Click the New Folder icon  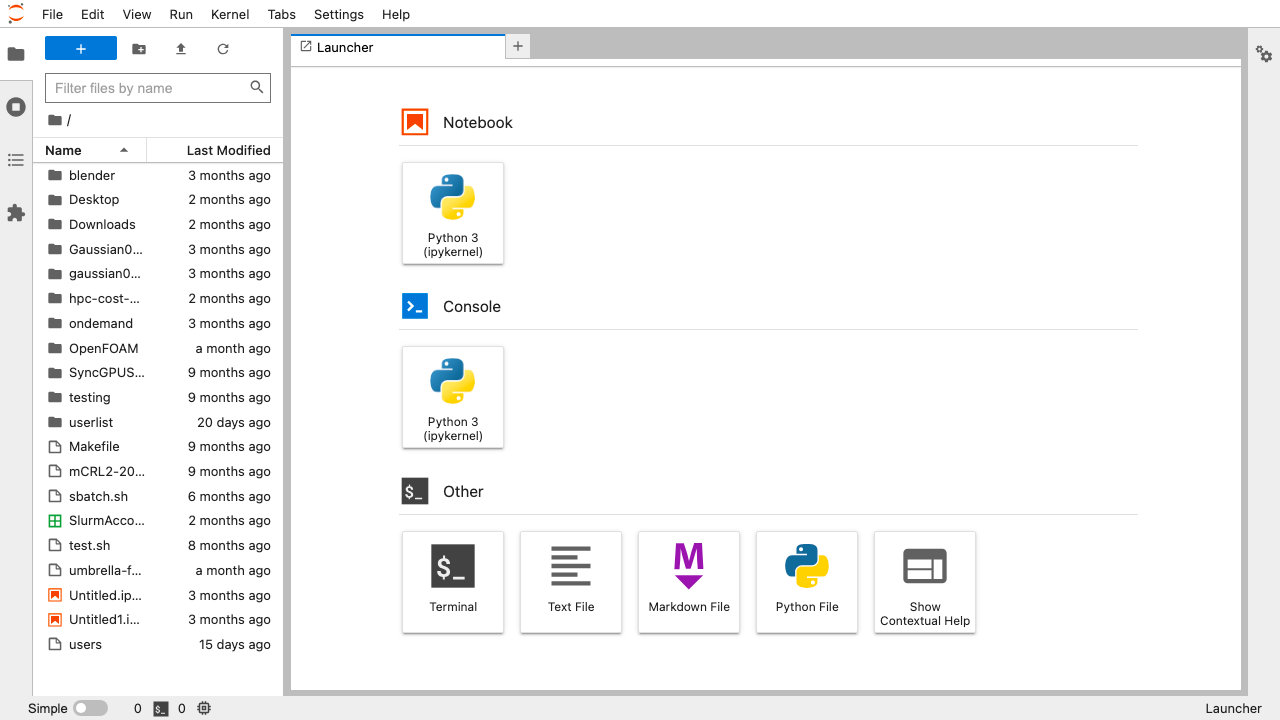139,49
